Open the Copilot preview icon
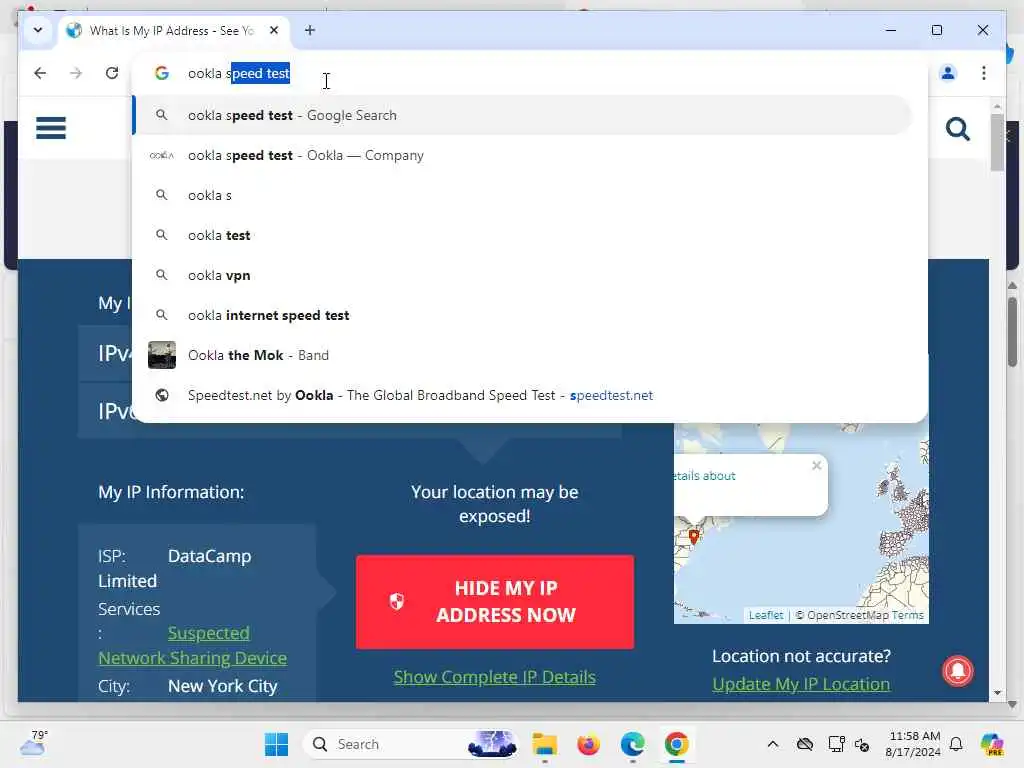Screen dimensions: 1024x768 pyautogui.click(x=992, y=744)
